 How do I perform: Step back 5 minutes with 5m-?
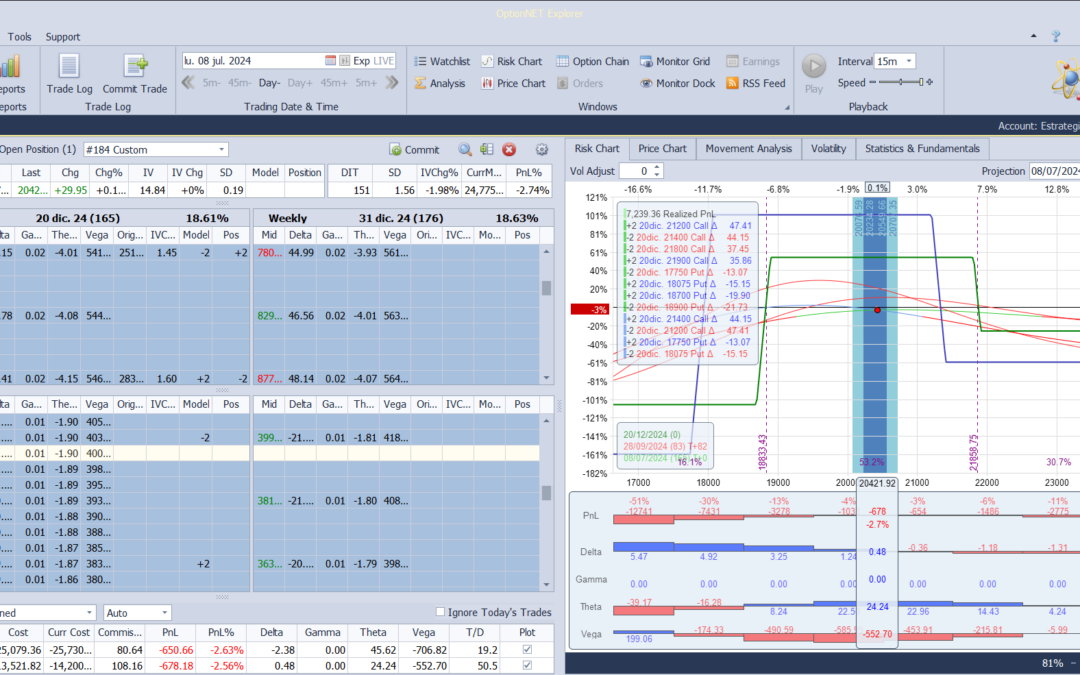point(211,83)
